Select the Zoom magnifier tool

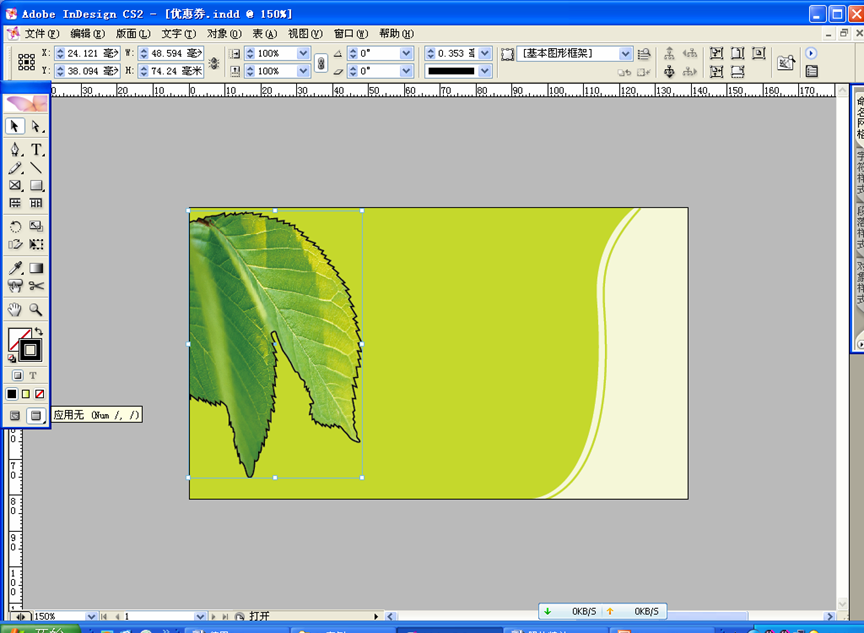(x=36, y=310)
